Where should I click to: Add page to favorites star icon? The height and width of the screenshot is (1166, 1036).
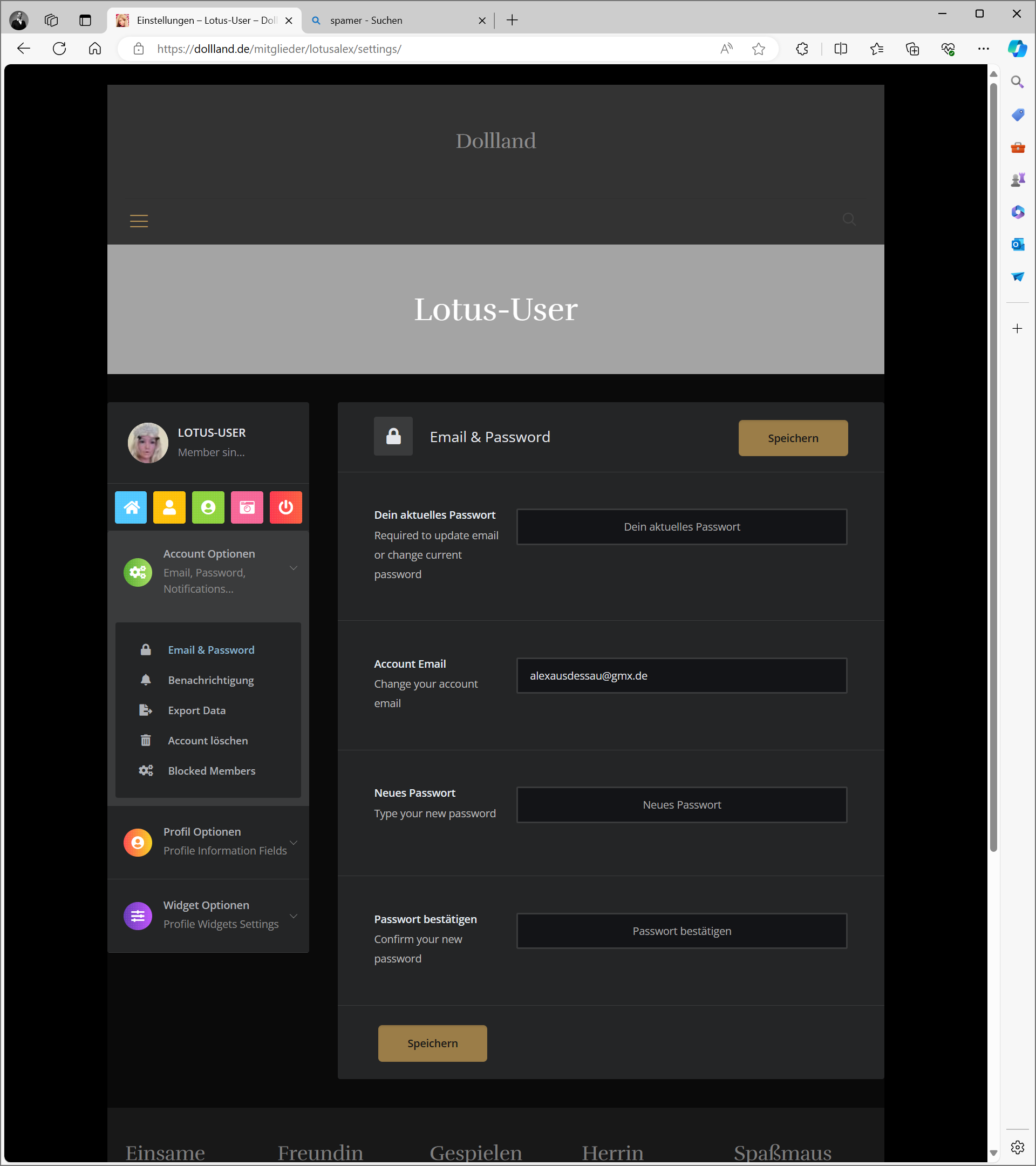tap(758, 49)
